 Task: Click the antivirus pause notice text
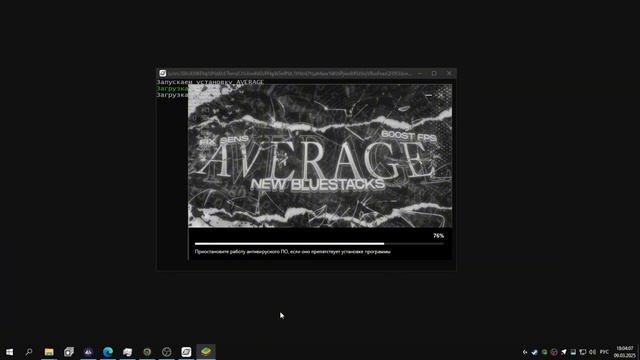(293, 252)
